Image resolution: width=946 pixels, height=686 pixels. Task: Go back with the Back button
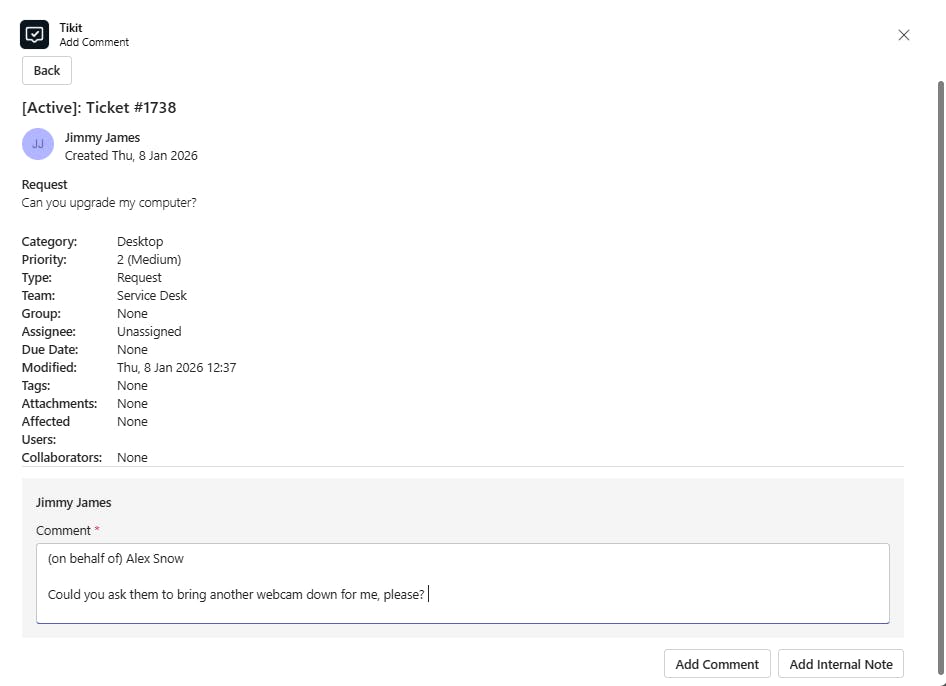point(47,71)
